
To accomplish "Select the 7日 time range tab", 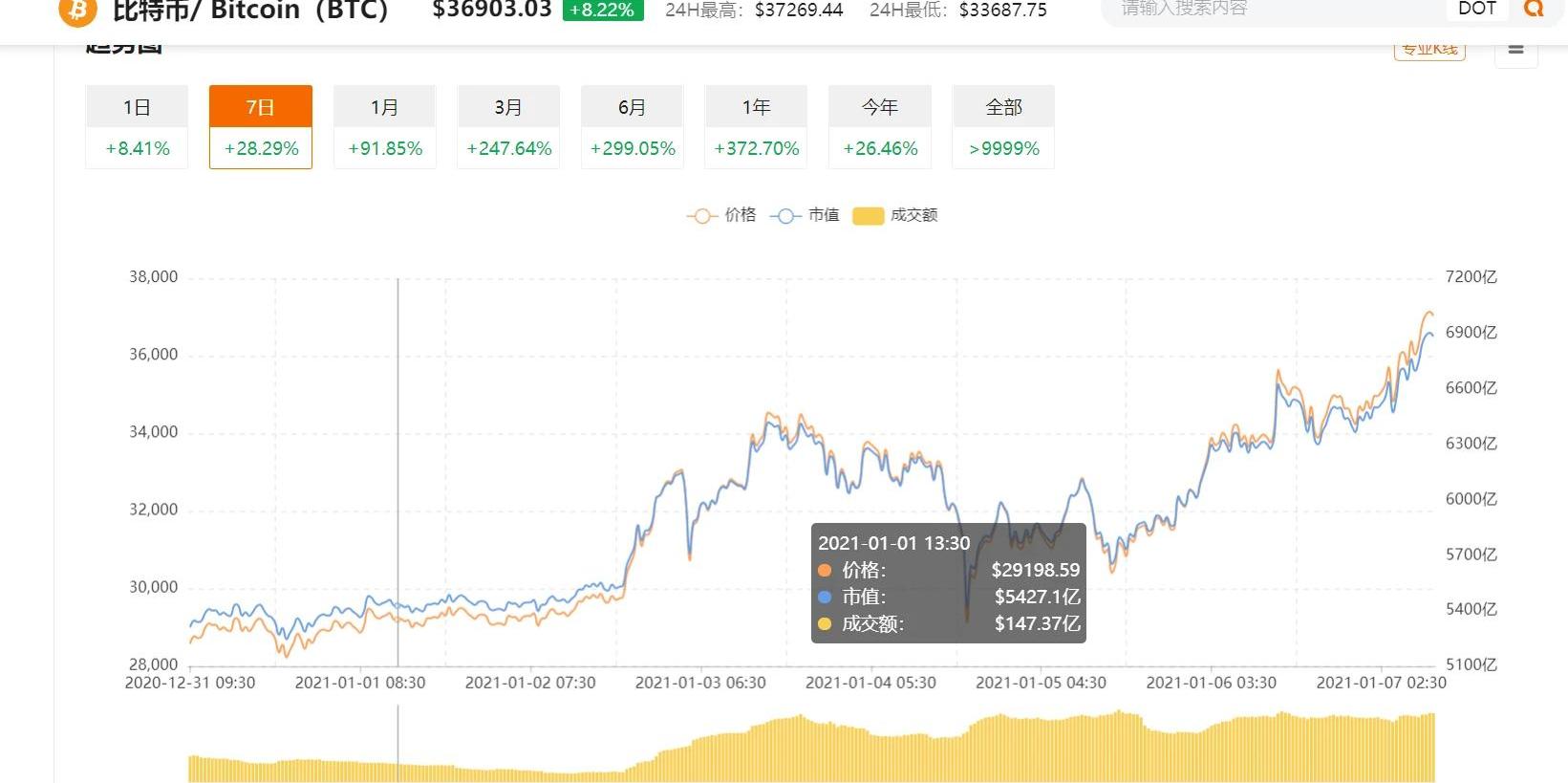I will (x=260, y=126).
